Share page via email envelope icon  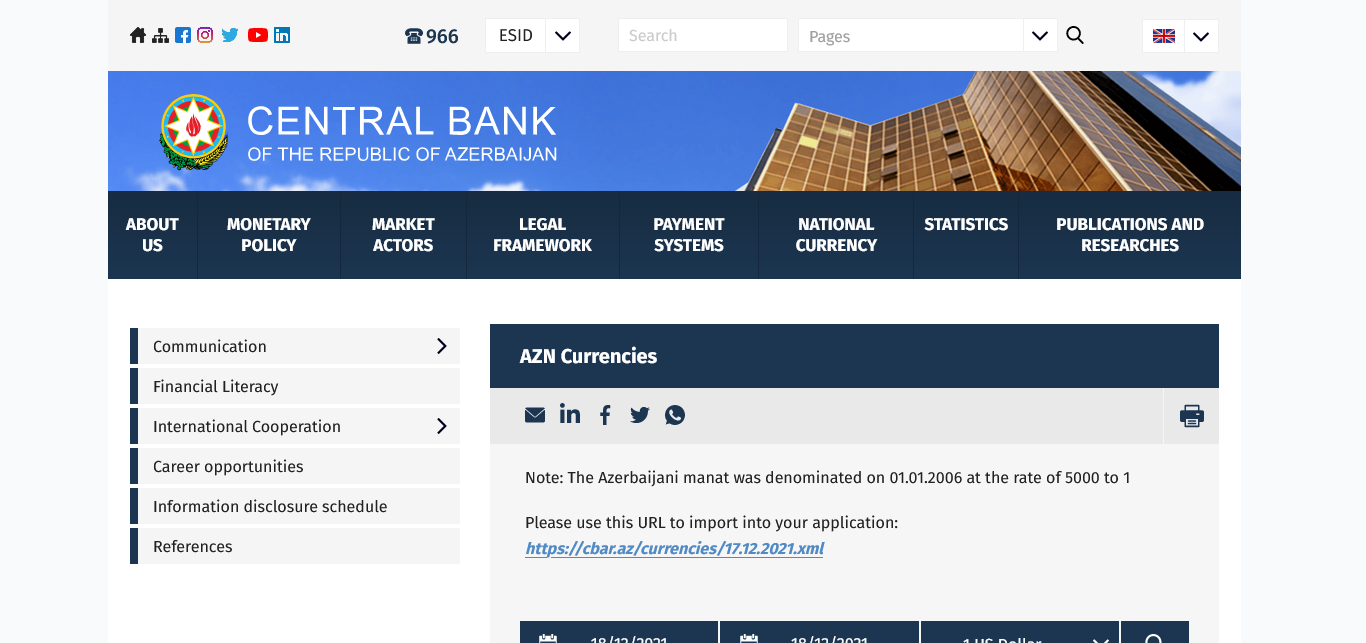pyautogui.click(x=535, y=415)
